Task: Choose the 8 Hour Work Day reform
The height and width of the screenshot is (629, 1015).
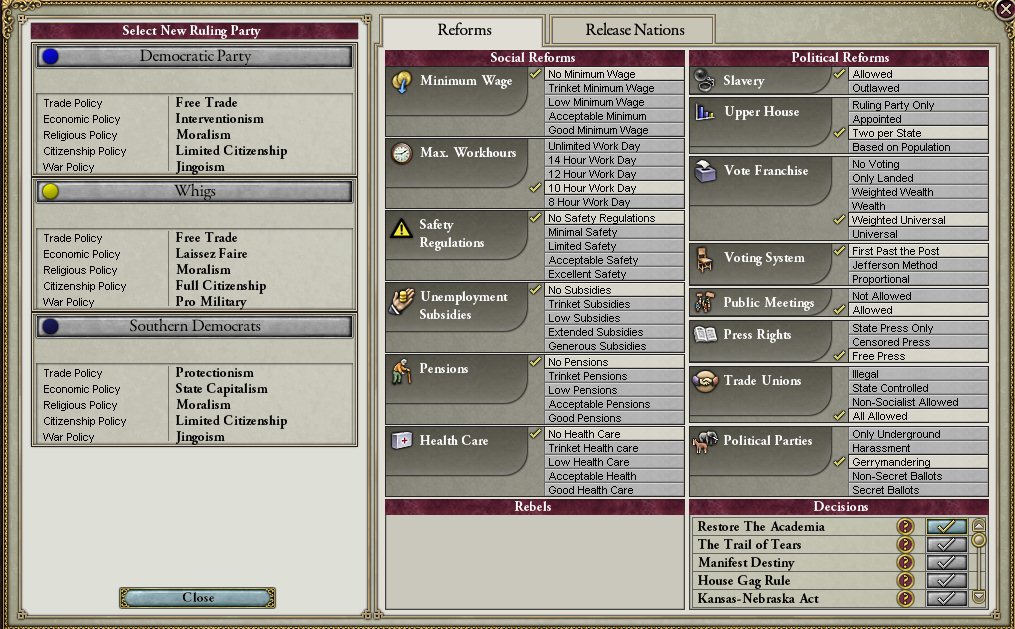Action: pos(614,202)
